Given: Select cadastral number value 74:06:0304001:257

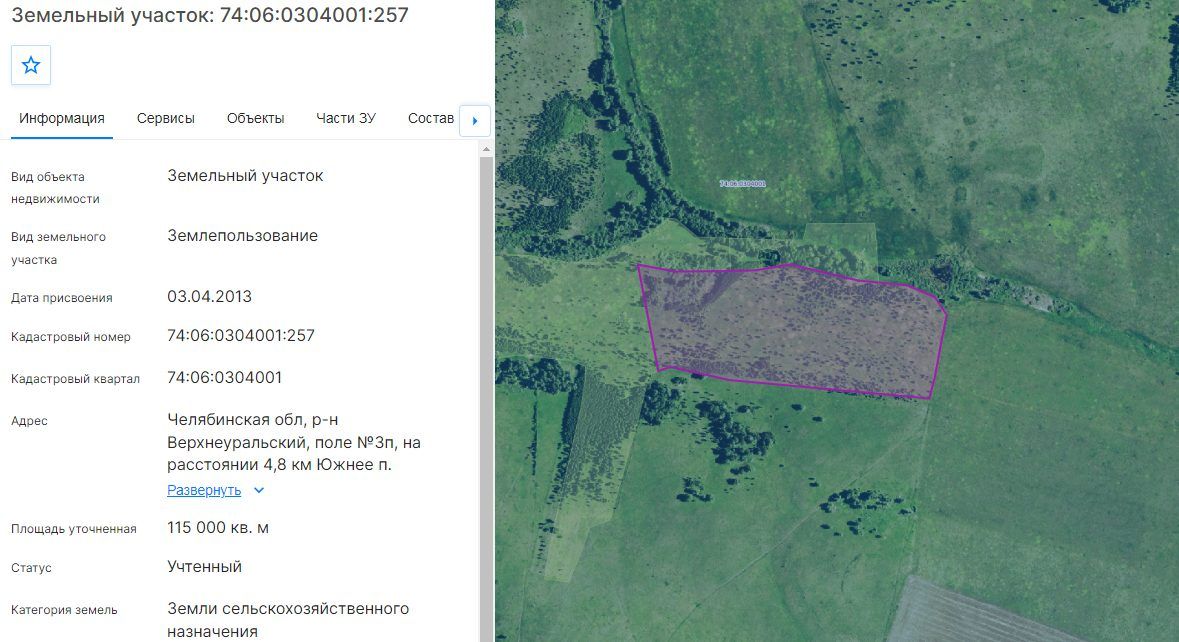Looking at the screenshot, I should coord(241,335).
